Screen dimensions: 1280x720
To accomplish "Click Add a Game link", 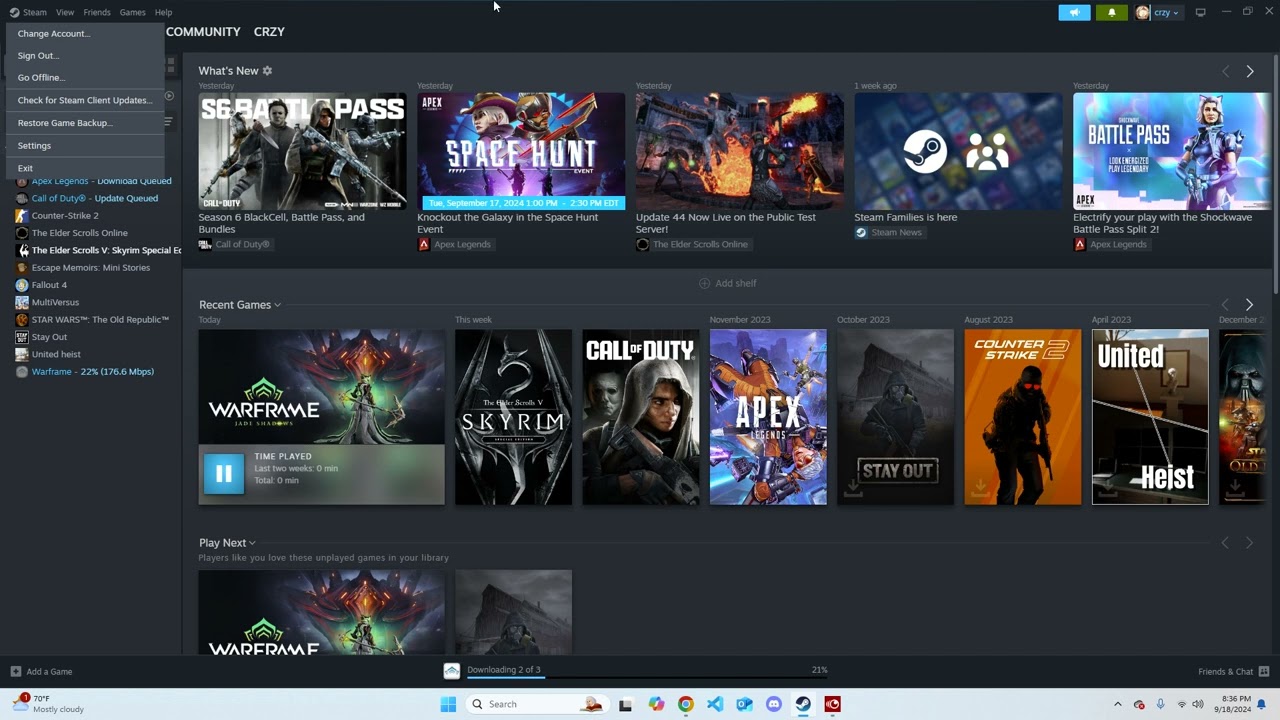I will point(40,671).
